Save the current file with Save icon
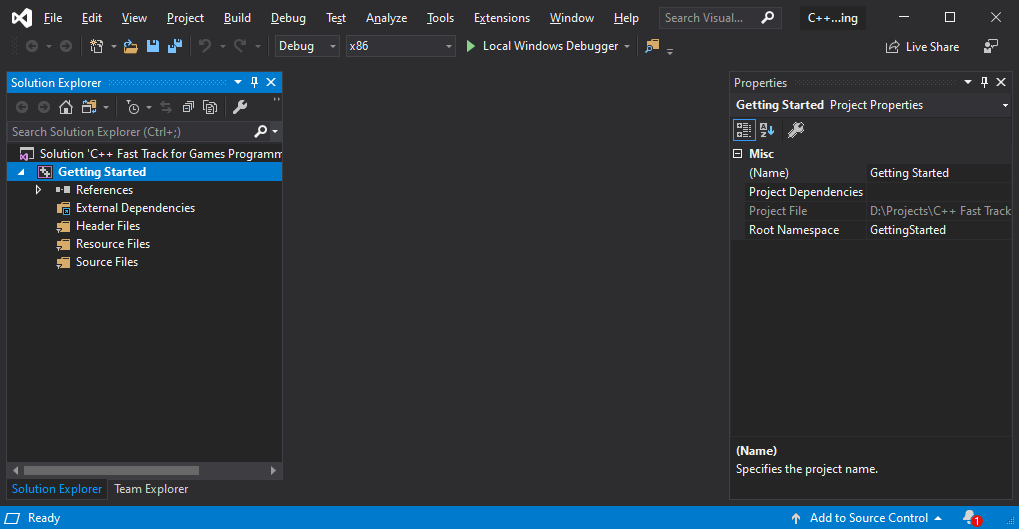The image size is (1019, 529). pos(153,46)
